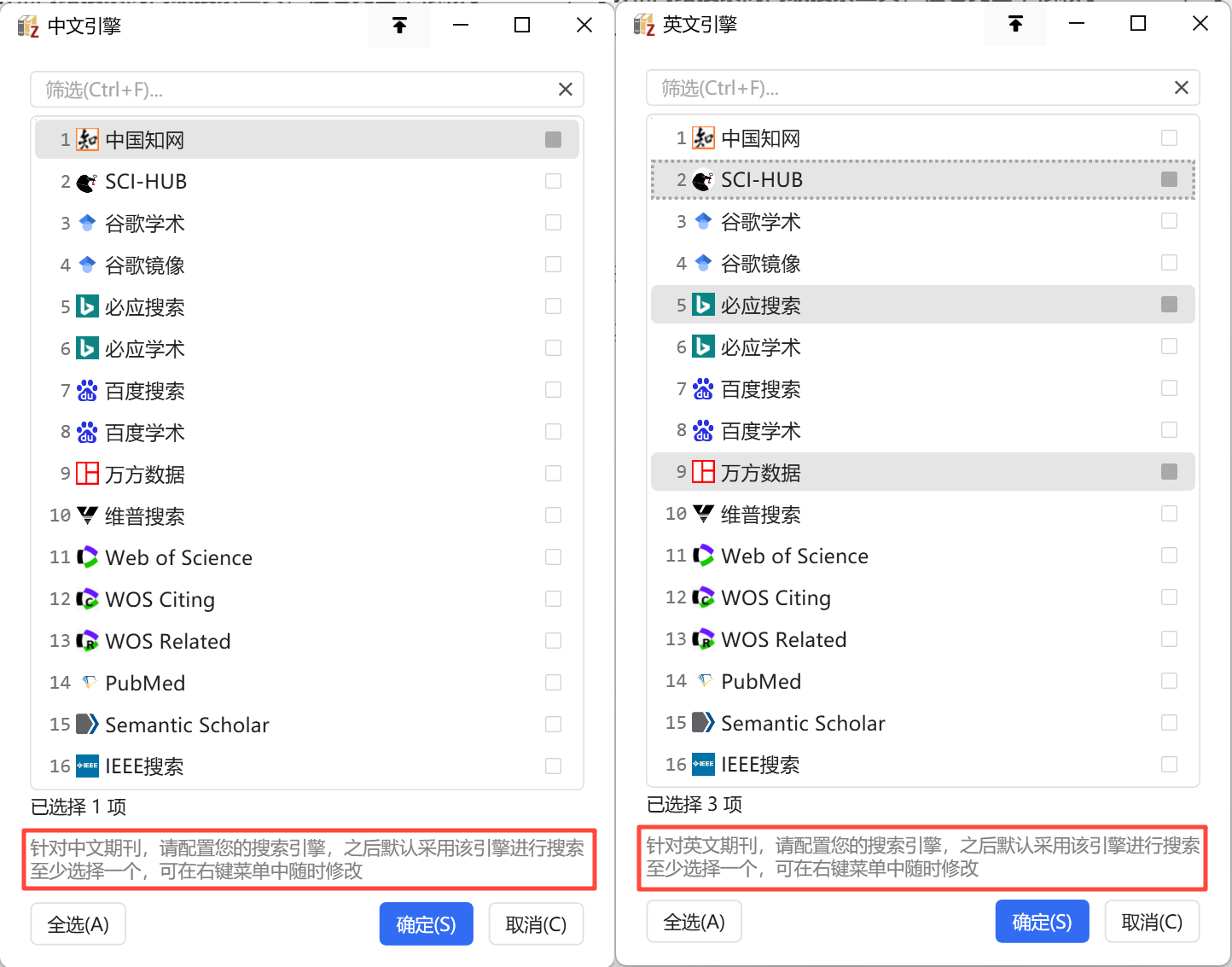Select the 维普搜索 text in the 英文引擎 list
Screen dimensions: 1232x967
(x=761, y=515)
